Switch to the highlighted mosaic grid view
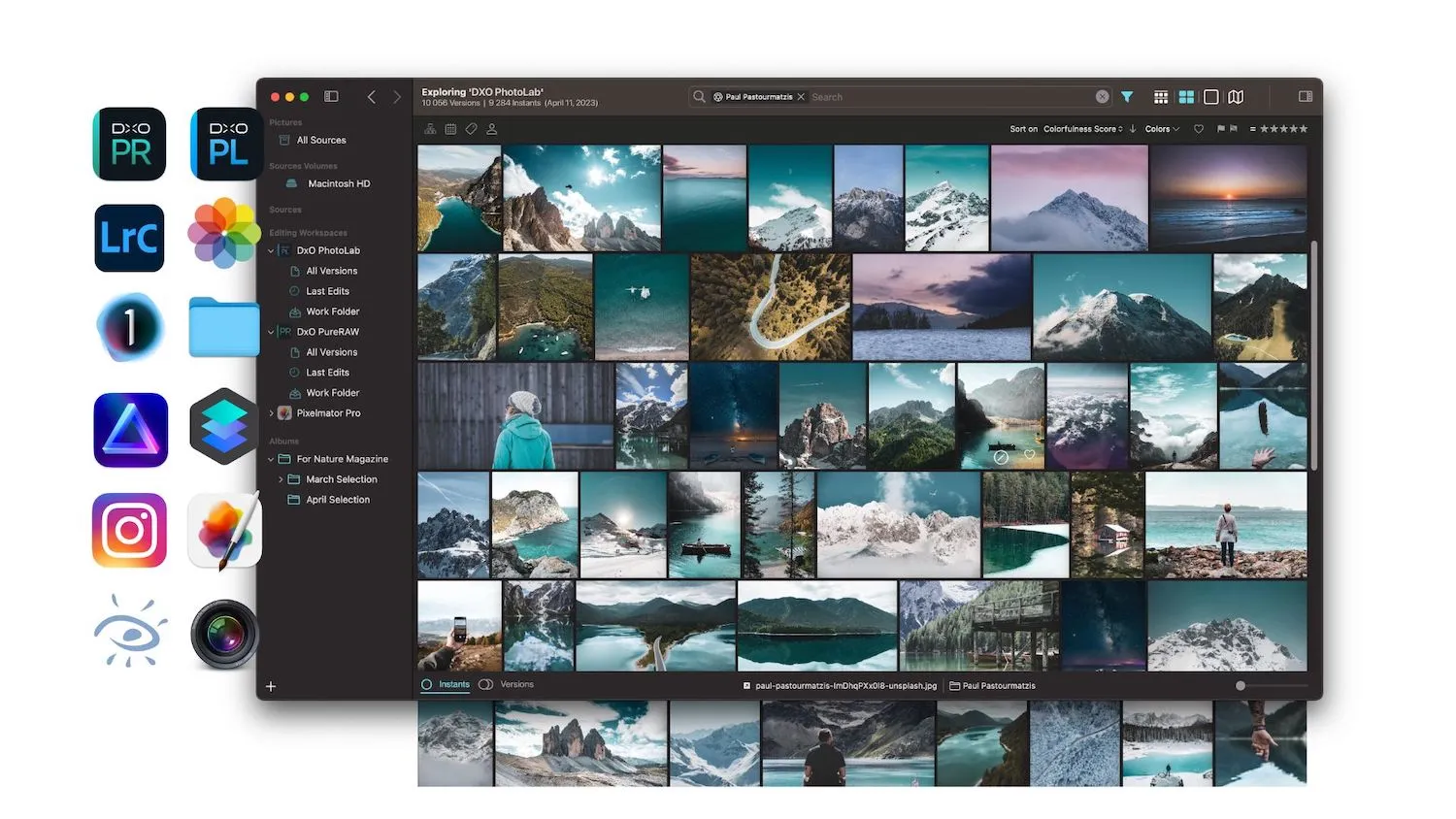 [1186, 97]
